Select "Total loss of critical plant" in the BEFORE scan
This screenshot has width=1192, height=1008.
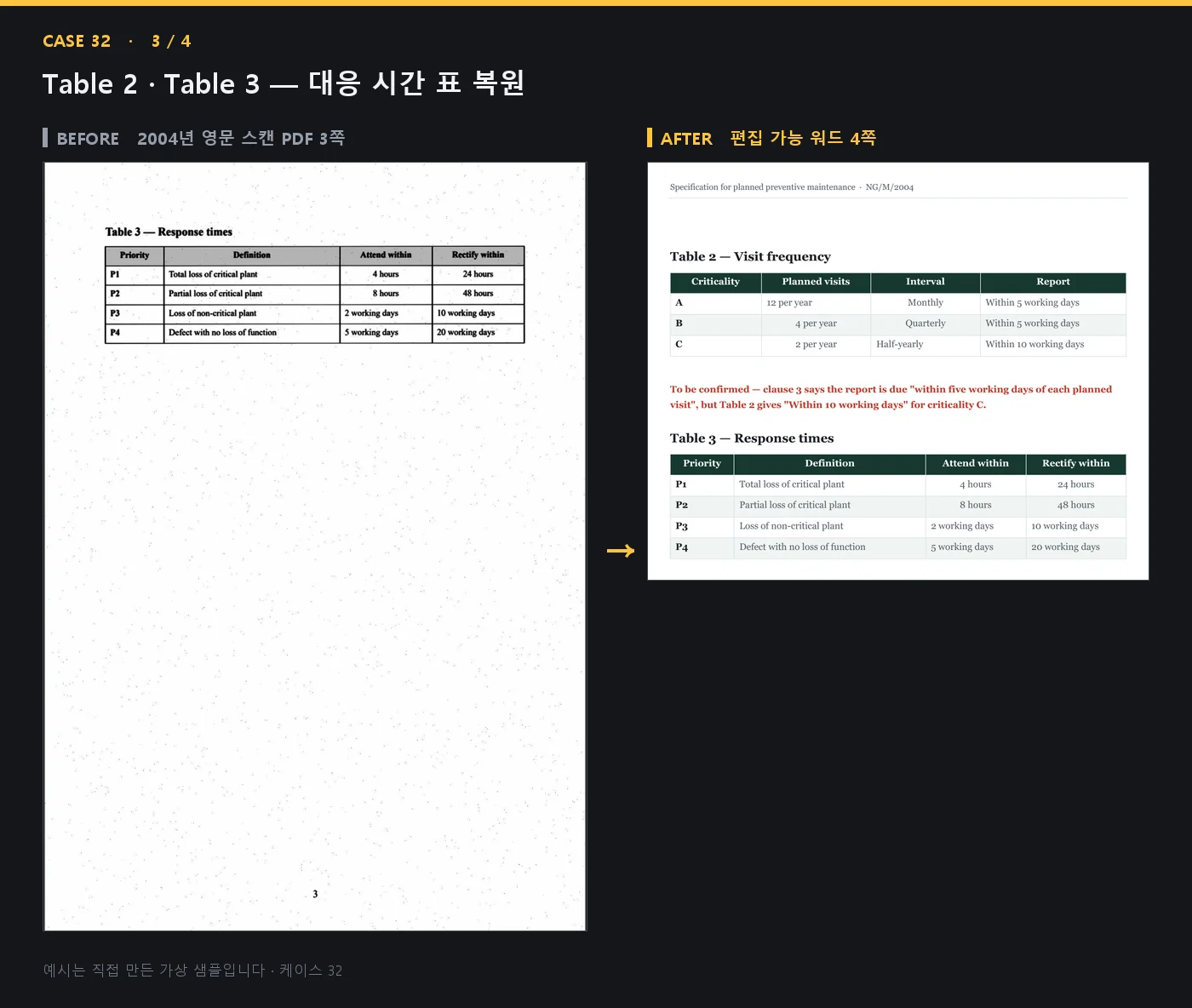point(213,274)
